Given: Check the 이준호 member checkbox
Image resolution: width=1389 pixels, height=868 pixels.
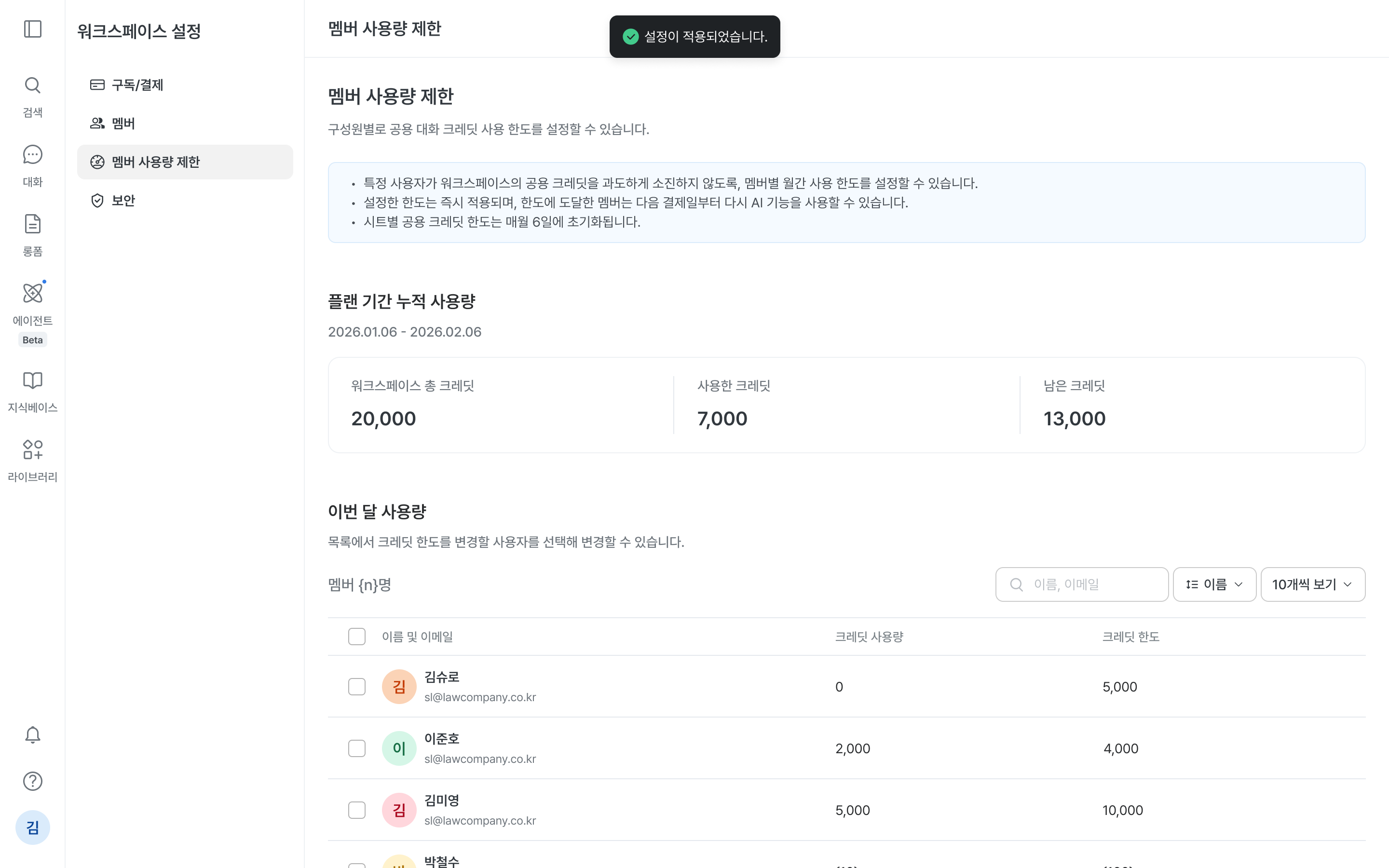Looking at the screenshot, I should coord(357,748).
